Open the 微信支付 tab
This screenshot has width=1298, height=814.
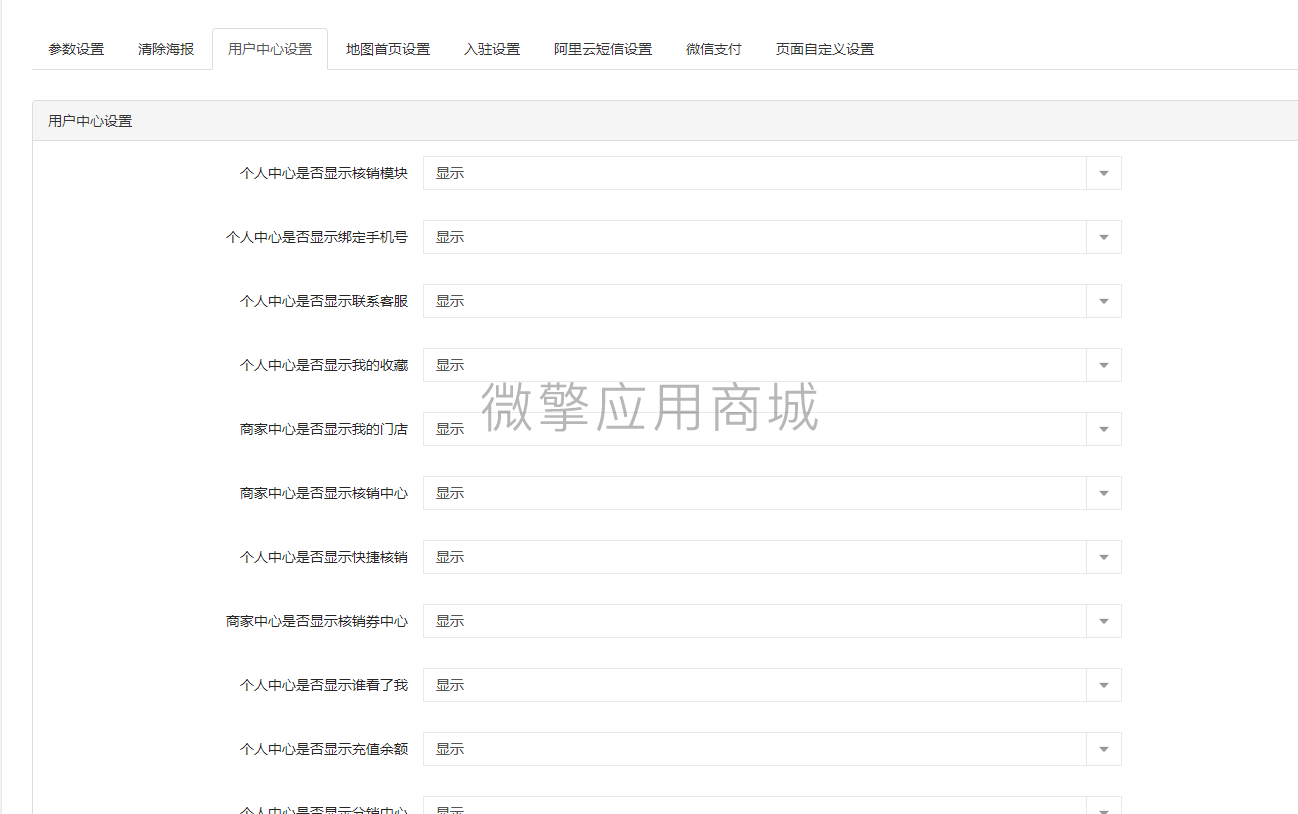click(x=714, y=49)
